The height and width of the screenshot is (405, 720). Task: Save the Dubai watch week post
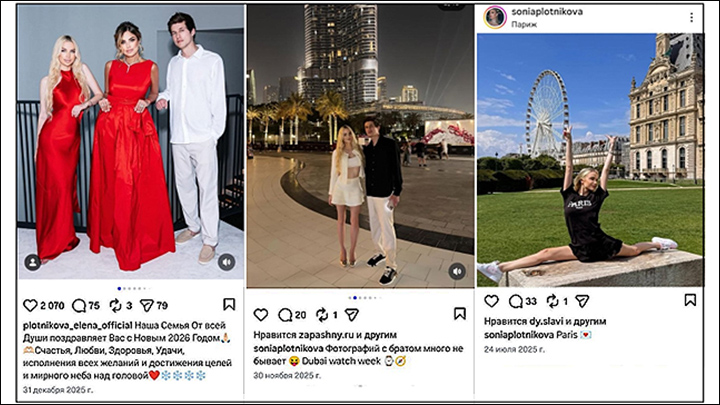point(460,314)
